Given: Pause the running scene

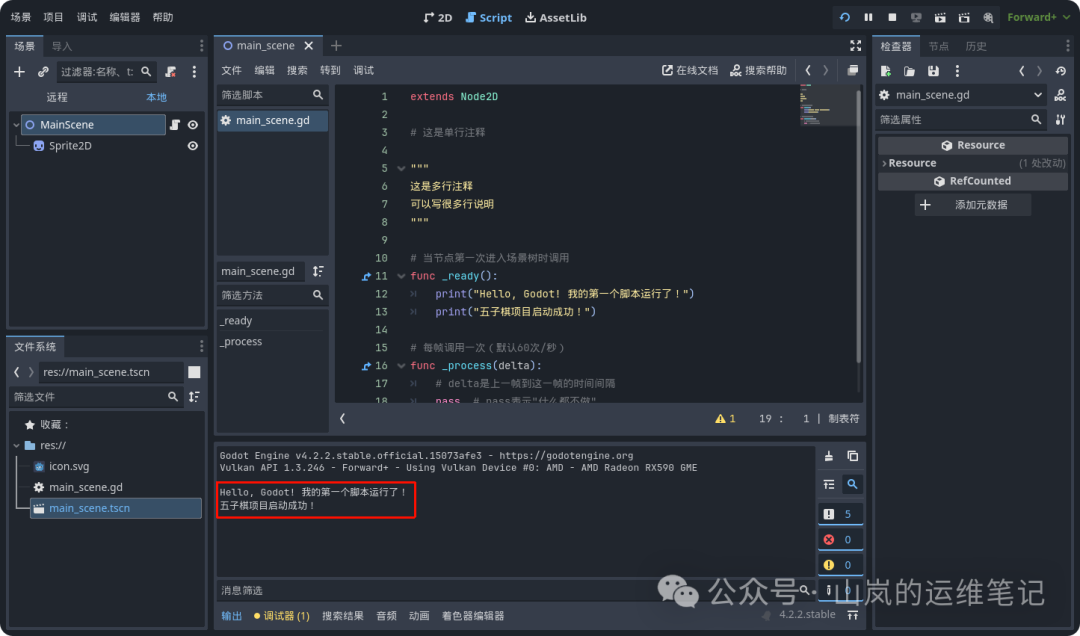Looking at the screenshot, I should (869, 17).
